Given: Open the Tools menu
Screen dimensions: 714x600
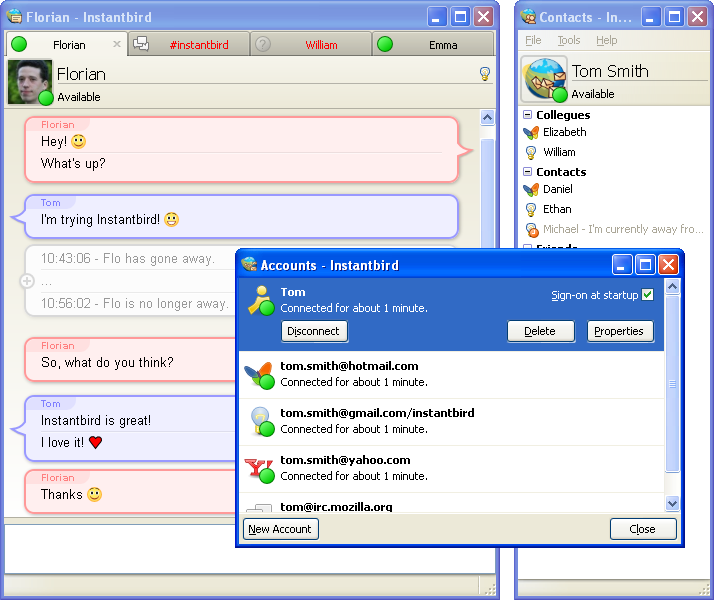Looking at the screenshot, I should pyautogui.click(x=569, y=41).
